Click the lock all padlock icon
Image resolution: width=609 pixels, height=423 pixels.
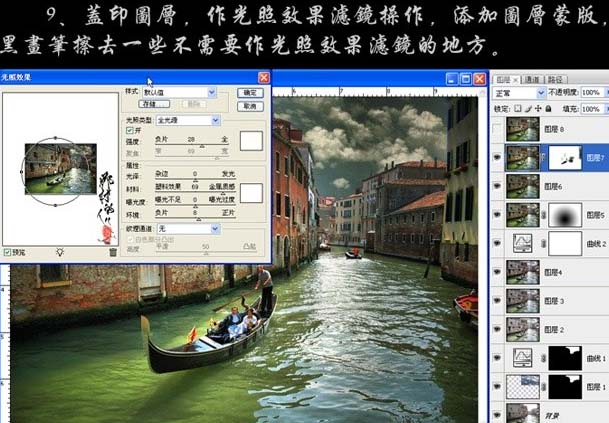[548, 108]
